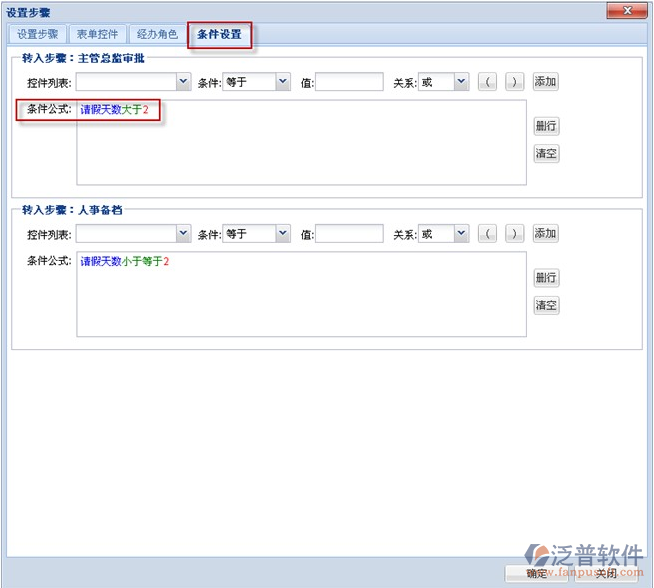The image size is (654, 588).
Task: Click 值 input field in 人事备档 section
Action: coord(349,234)
